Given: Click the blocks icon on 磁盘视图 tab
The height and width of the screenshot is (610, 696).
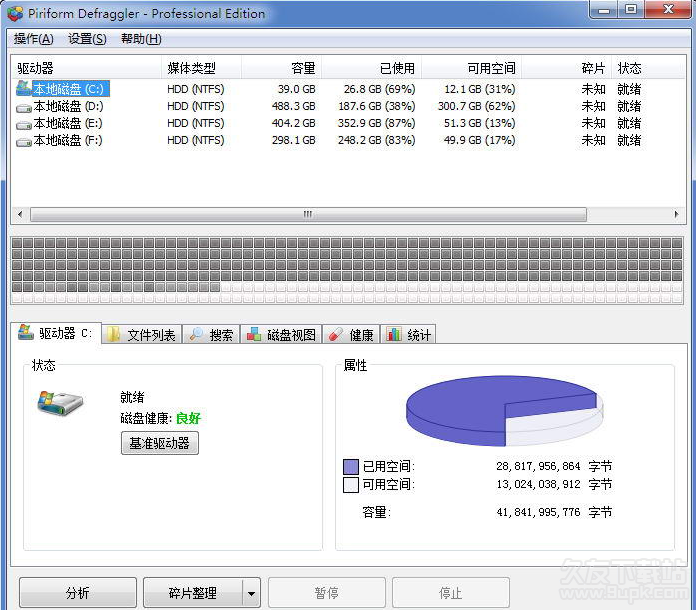Looking at the screenshot, I should pos(253,334).
